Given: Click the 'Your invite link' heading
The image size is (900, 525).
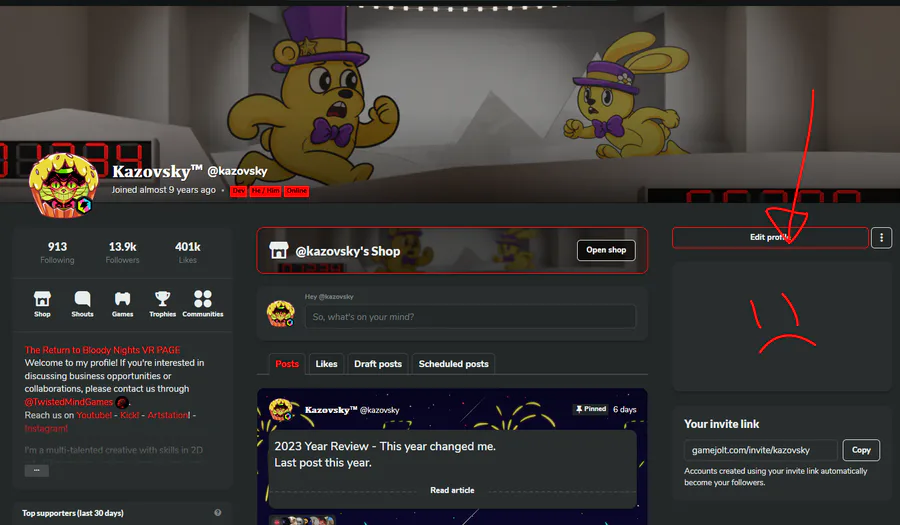Looking at the screenshot, I should click(x=721, y=424).
